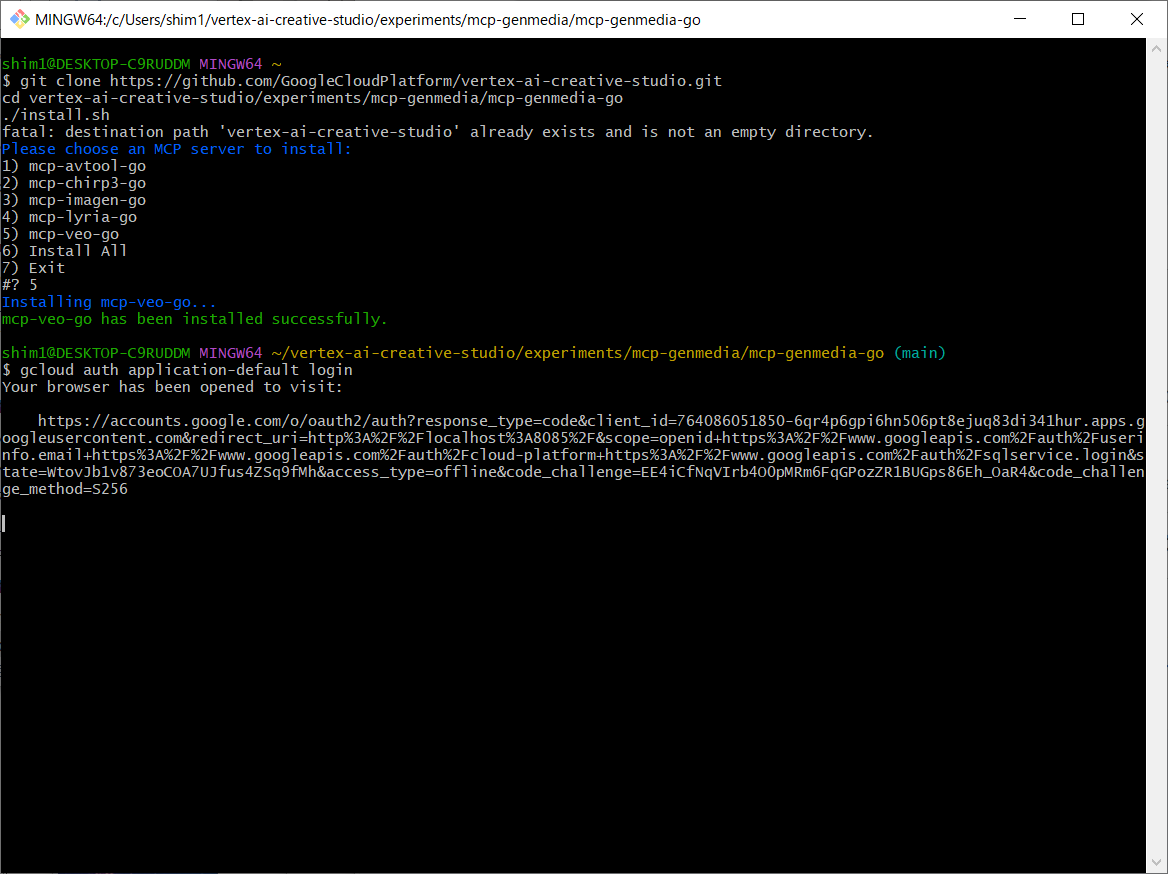Click the '7) Exit' menu option
This screenshot has height=874, width=1168.
click(x=34, y=268)
